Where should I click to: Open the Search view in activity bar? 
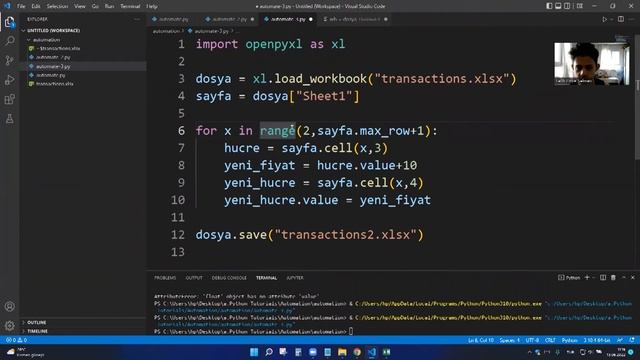click(9, 41)
